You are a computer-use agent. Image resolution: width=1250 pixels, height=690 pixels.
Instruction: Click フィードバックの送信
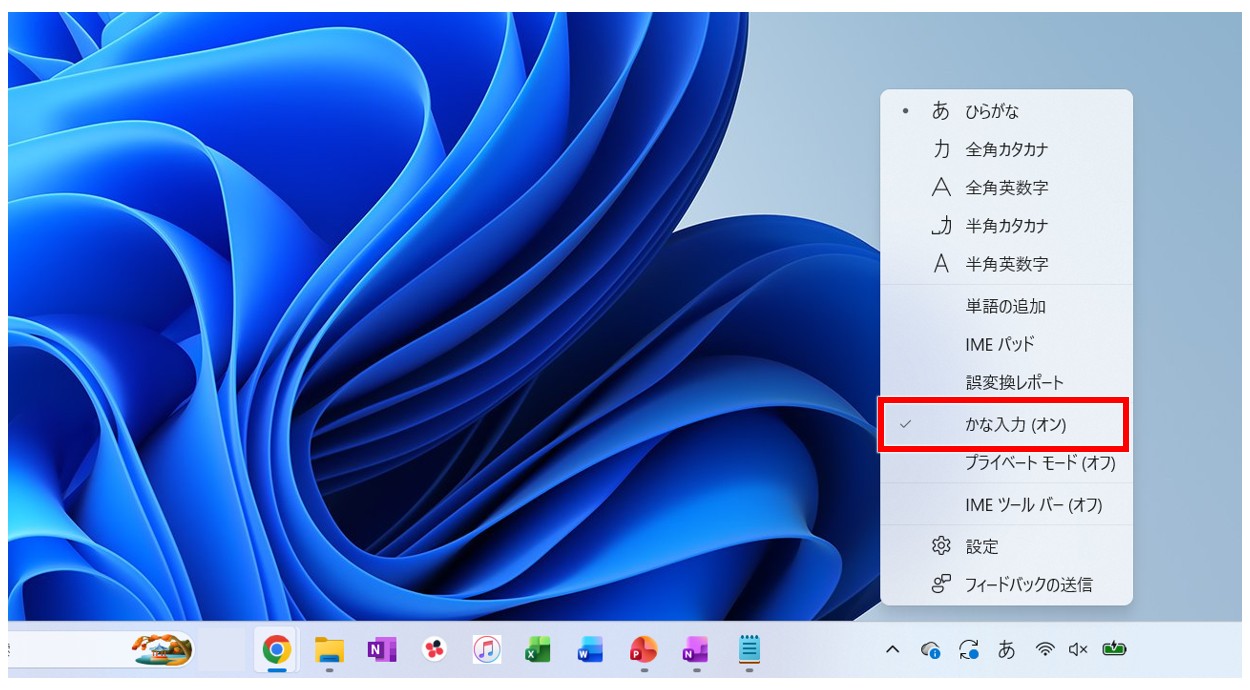(x=1006, y=584)
